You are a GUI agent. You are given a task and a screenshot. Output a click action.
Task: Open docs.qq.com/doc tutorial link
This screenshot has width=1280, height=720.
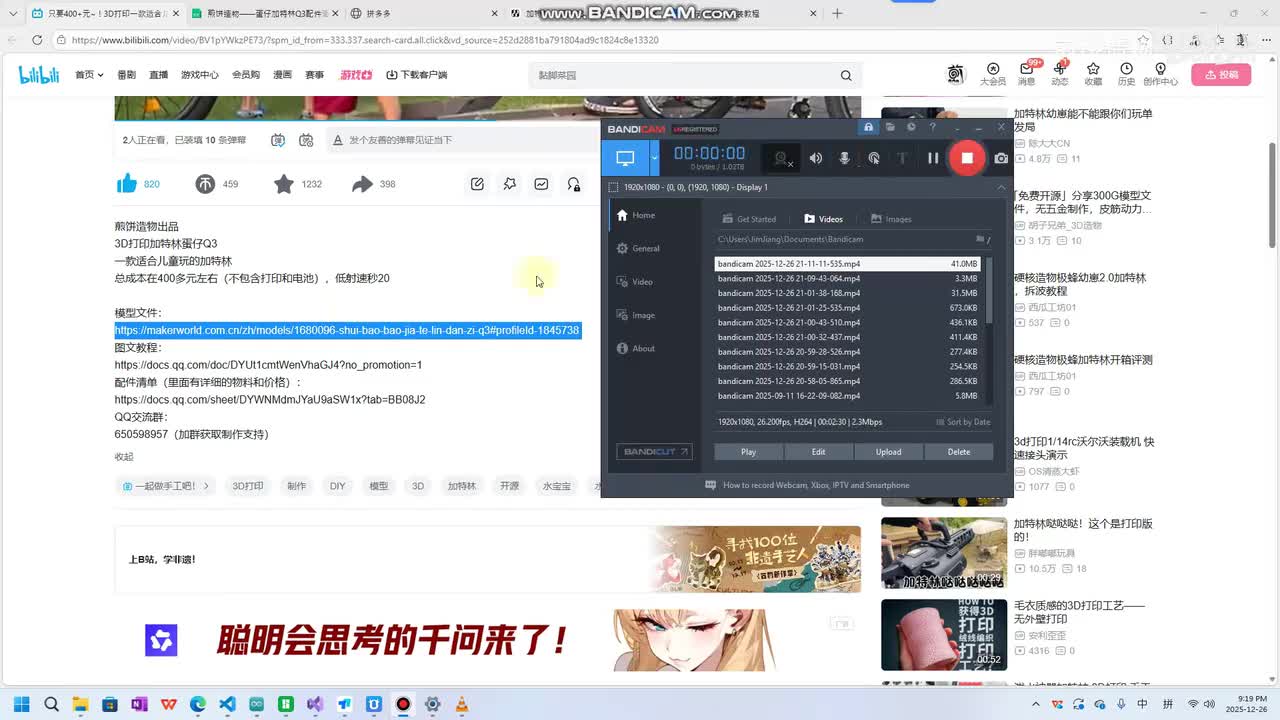[268, 365]
